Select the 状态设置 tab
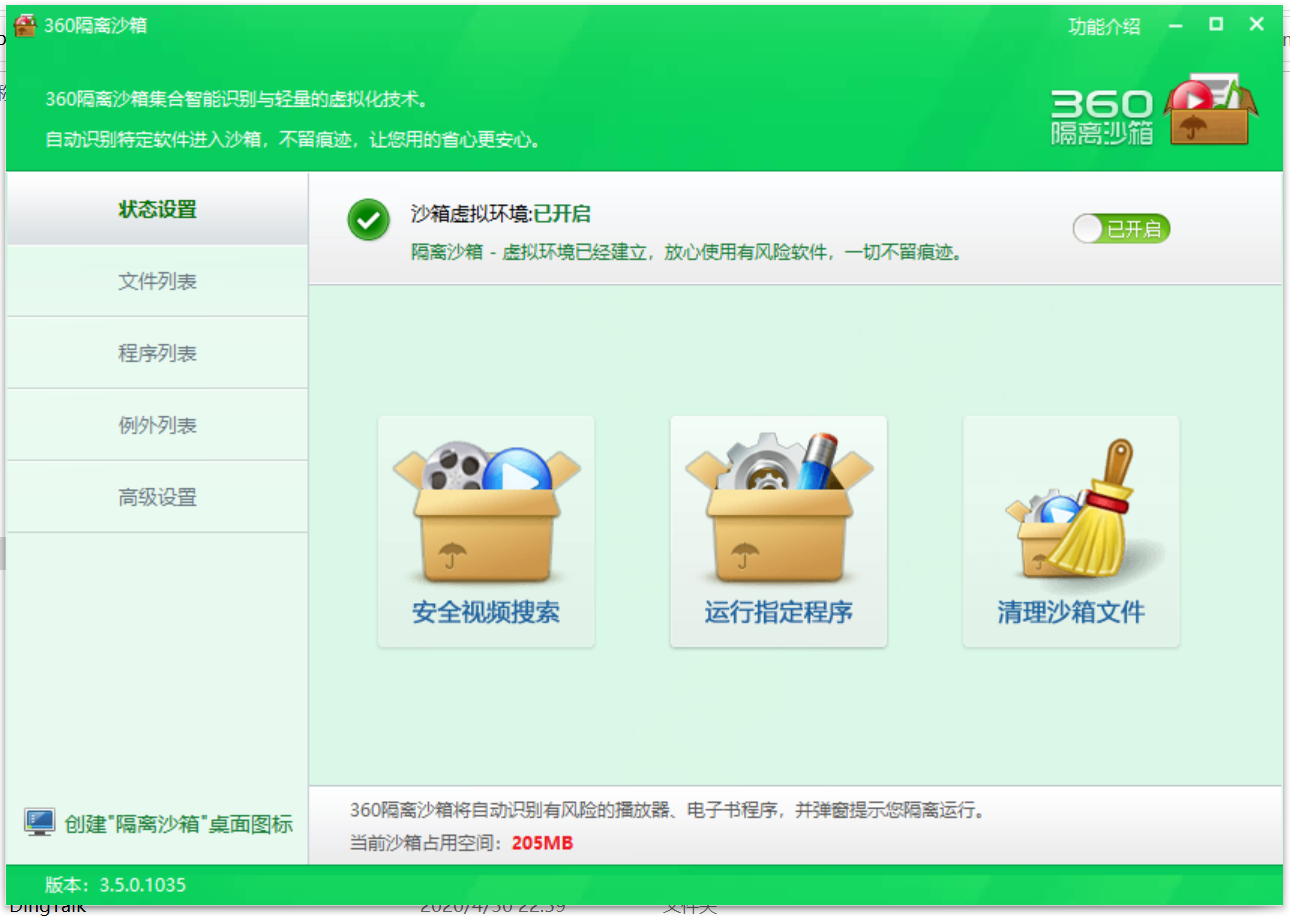The image size is (1290, 918). [157, 209]
